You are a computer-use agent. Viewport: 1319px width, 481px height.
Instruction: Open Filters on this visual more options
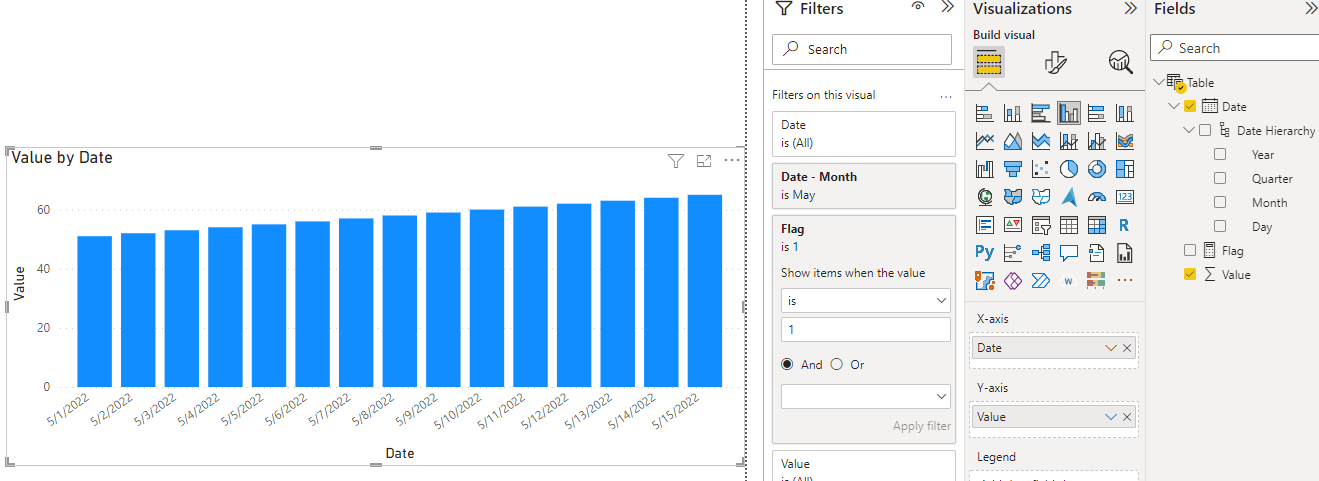[945, 96]
